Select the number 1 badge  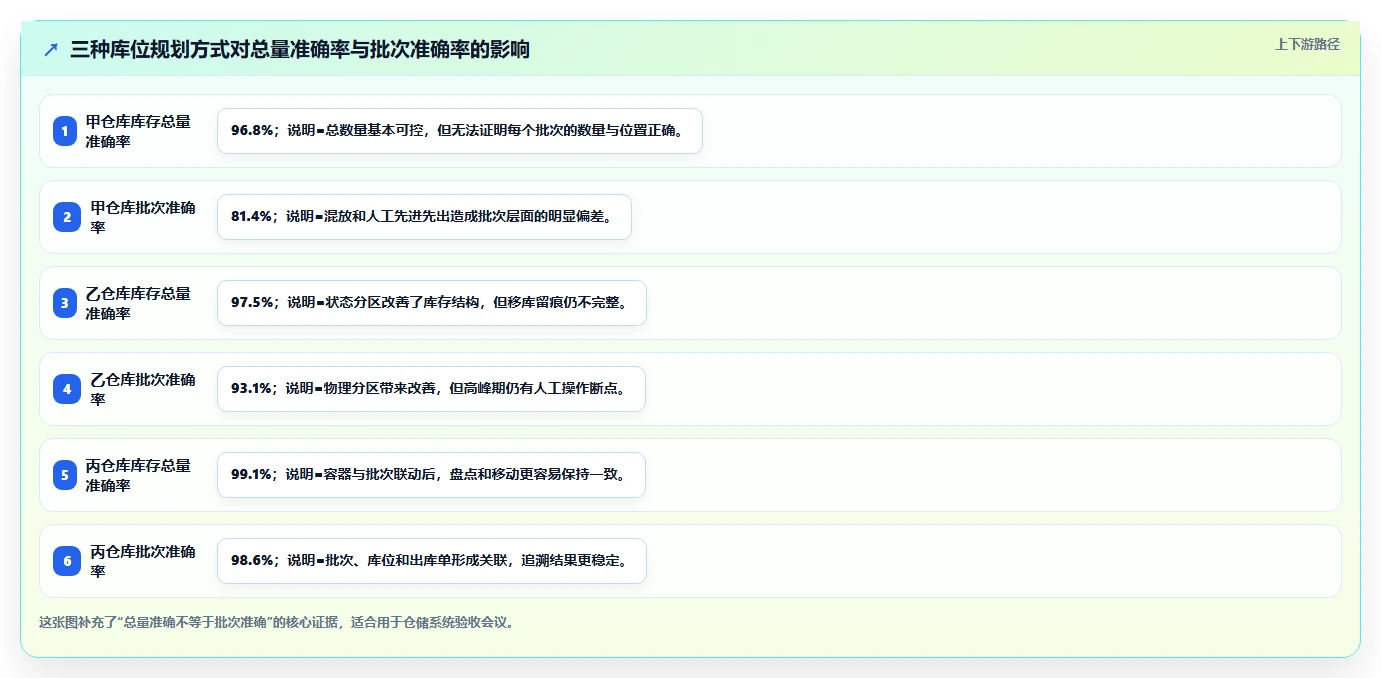[65, 131]
